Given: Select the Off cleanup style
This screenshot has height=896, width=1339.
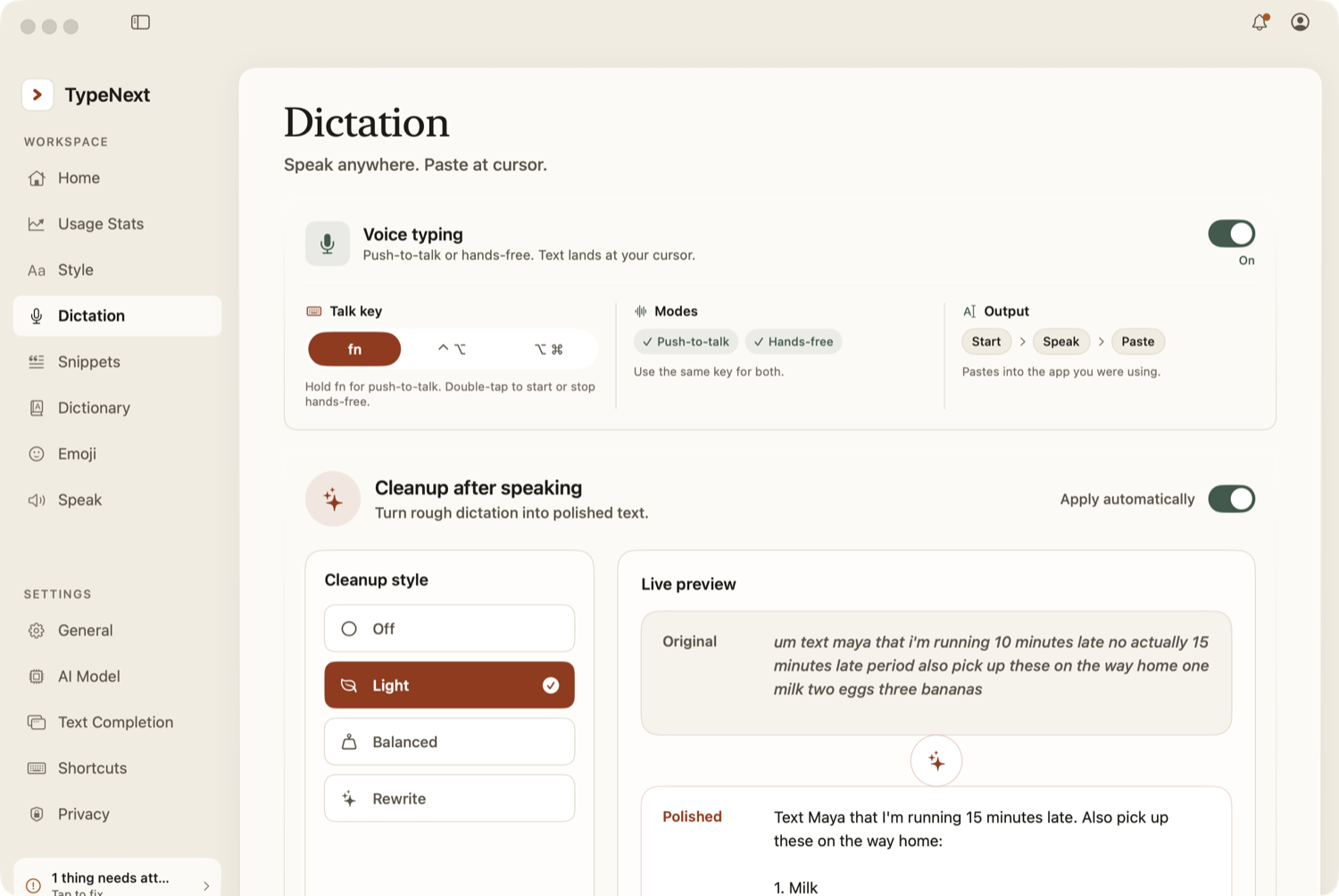Looking at the screenshot, I should 450,628.
